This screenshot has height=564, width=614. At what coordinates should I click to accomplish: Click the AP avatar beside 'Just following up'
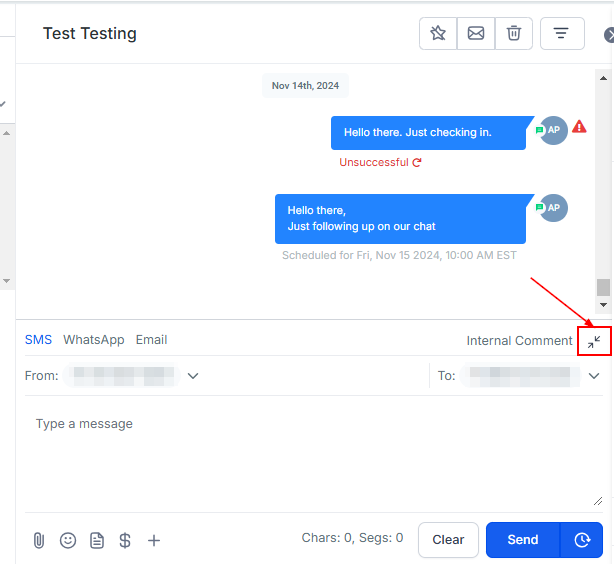553,208
